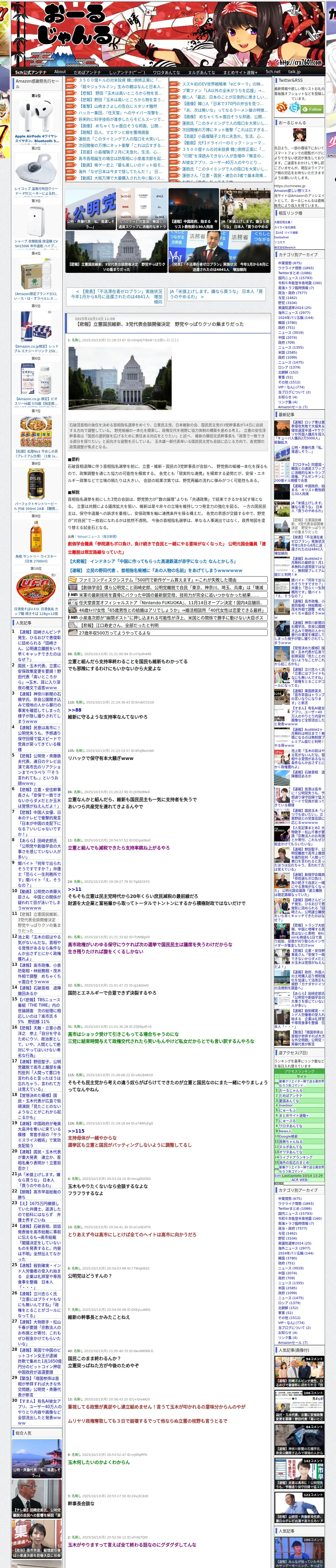Open the talk.jp tab

295,72
